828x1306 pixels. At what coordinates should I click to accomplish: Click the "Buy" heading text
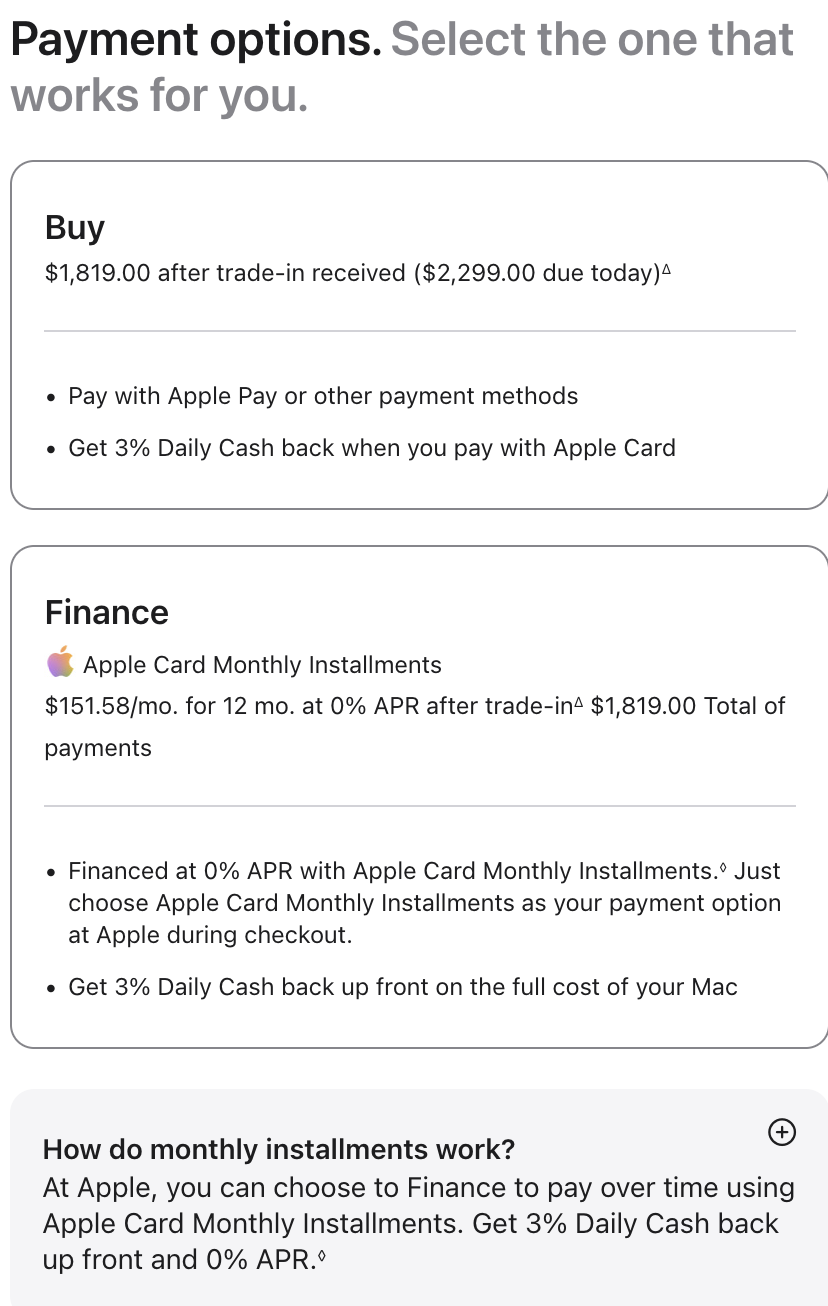[75, 229]
